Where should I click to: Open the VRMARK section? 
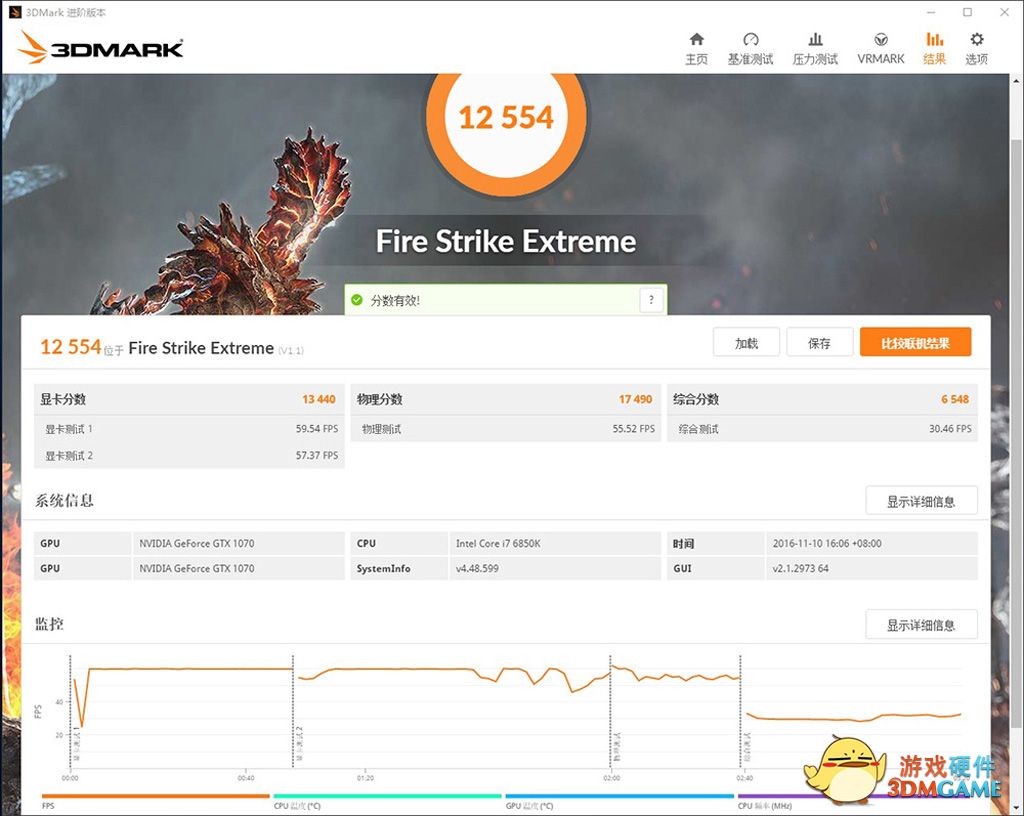(x=880, y=49)
